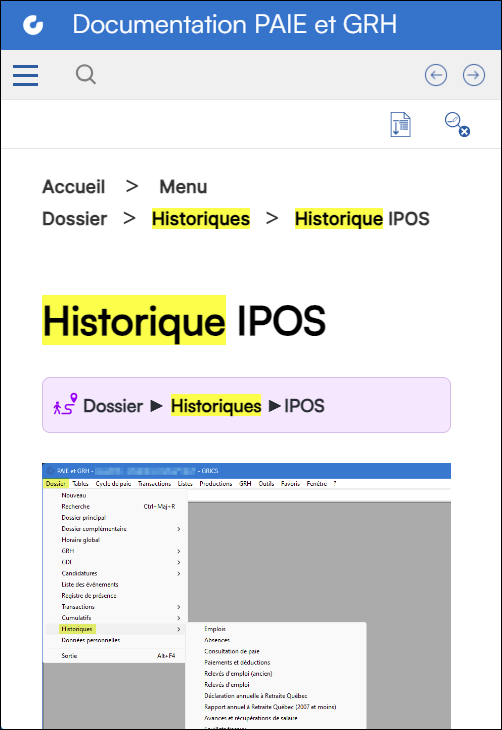Open the Menu Dossier breadcrumb link
502x730 pixels.
(x=125, y=203)
